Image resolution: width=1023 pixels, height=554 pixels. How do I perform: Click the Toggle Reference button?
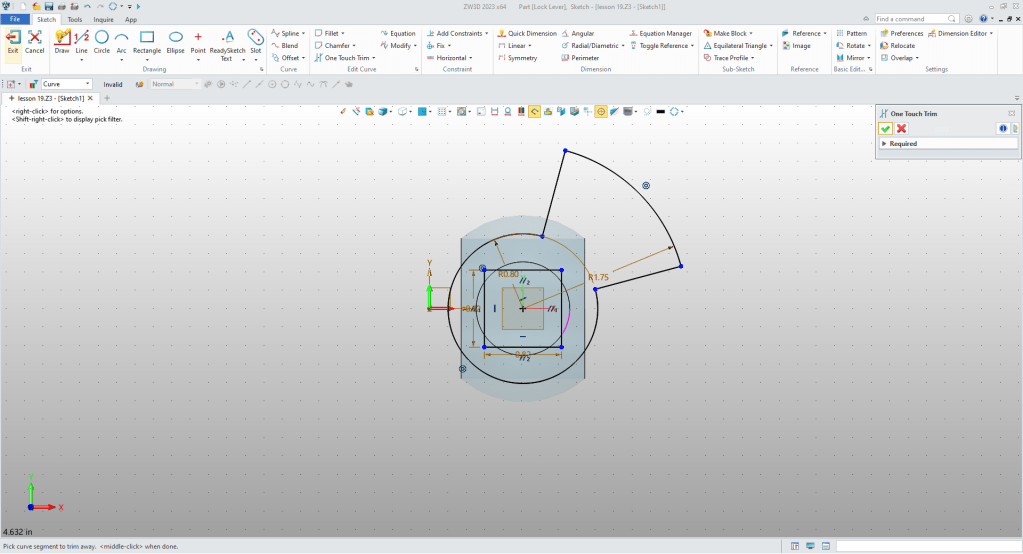tap(659, 45)
